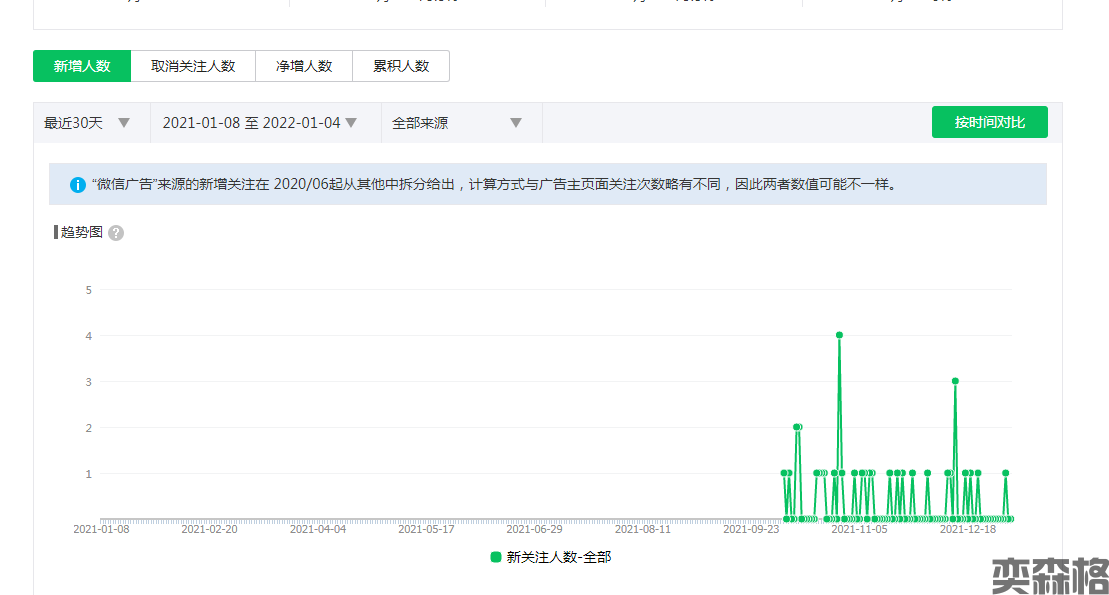
Task: Switch to the 新增人数 tab
Action: [x=82, y=66]
